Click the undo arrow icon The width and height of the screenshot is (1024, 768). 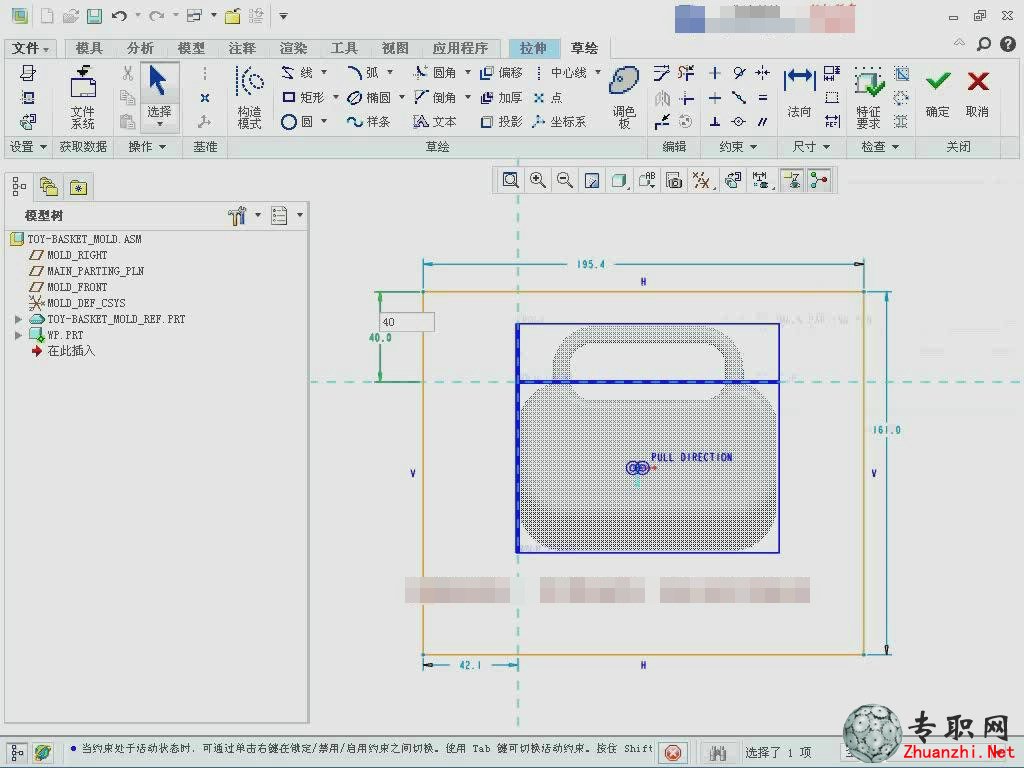pyautogui.click(x=119, y=16)
